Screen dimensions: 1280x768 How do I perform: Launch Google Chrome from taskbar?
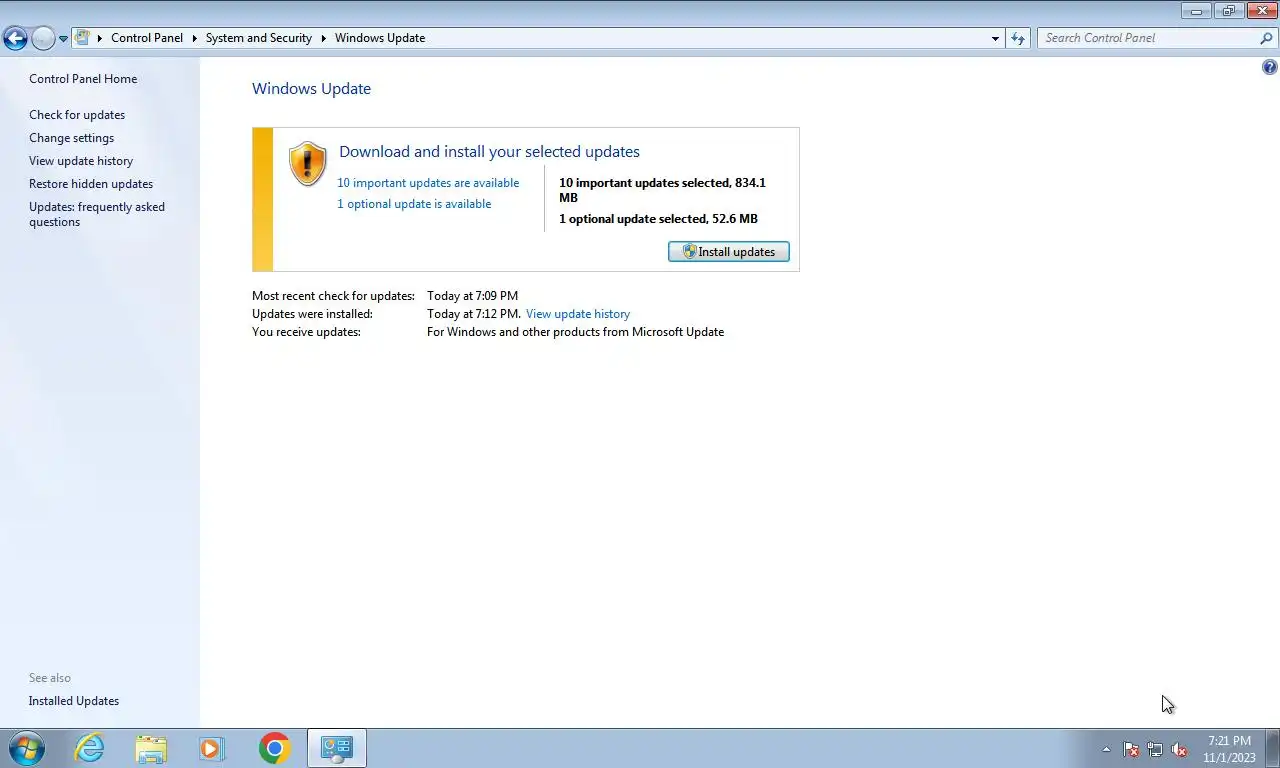(274, 748)
